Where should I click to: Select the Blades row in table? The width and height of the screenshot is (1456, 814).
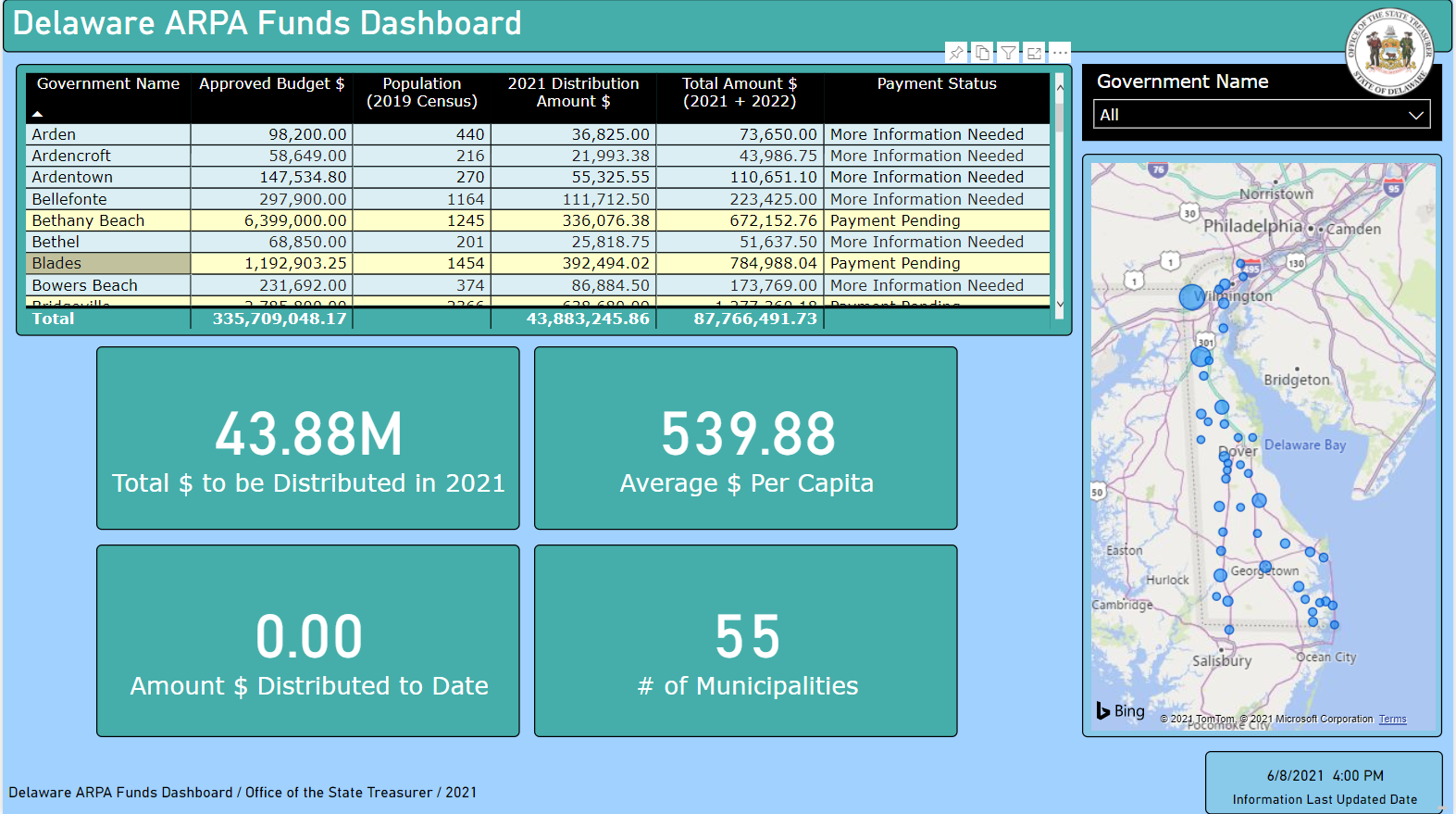[56, 263]
